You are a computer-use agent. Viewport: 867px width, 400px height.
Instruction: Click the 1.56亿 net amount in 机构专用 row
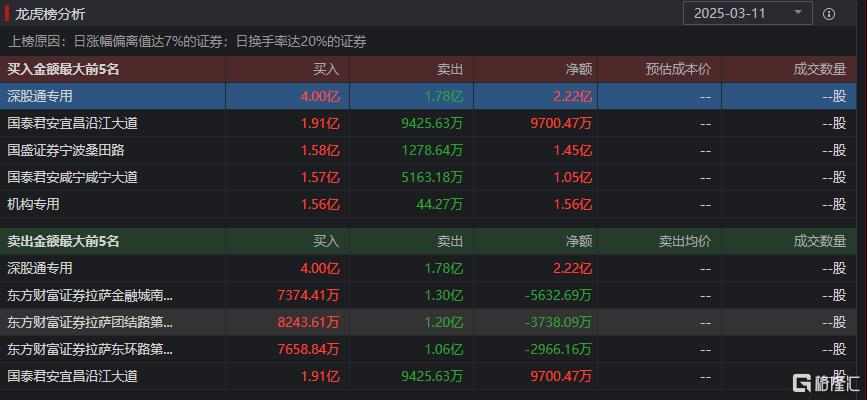pyautogui.click(x=572, y=204)
